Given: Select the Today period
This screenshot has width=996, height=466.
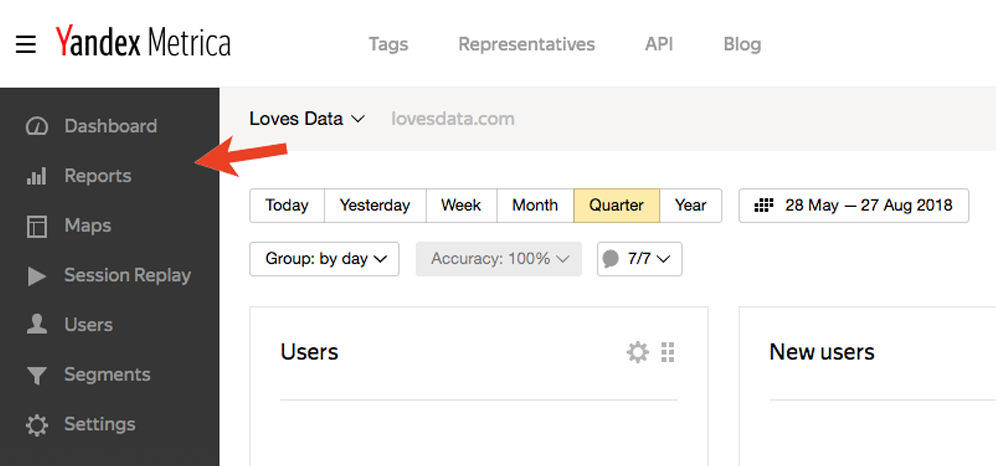Looking at the screenshot, I should (287, 206).
